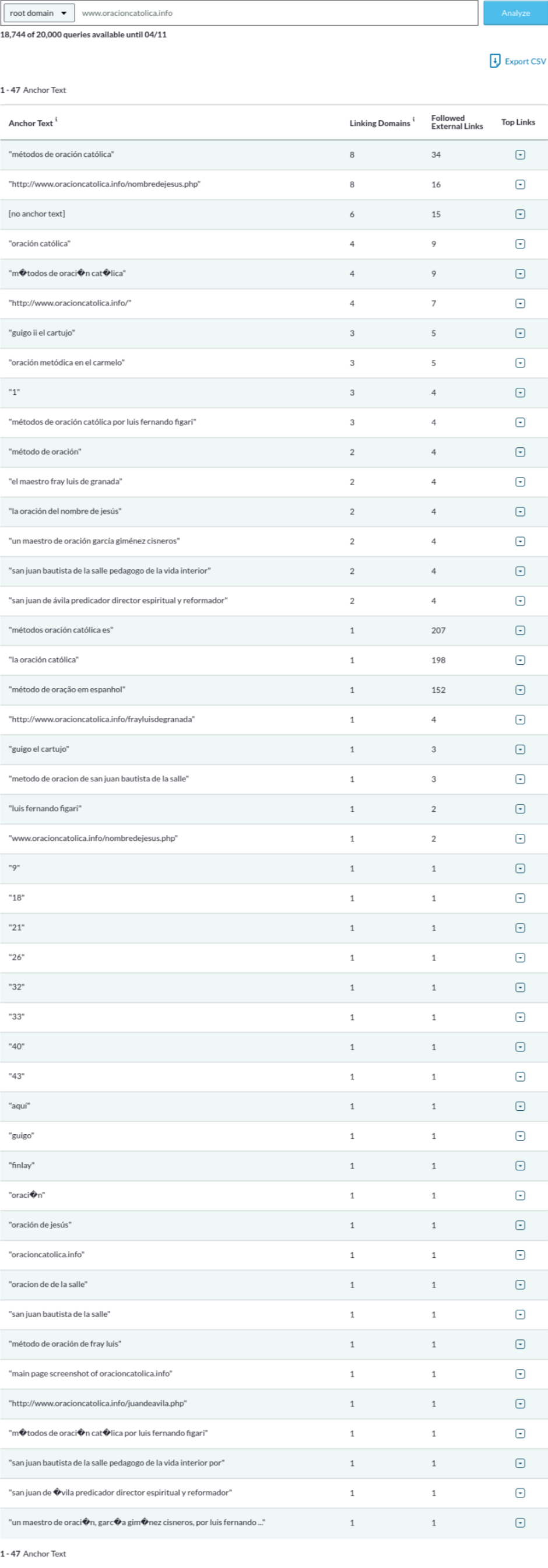Expand top links for "oración católica" row
This screenshot has width=548, height=1568.
click(520, 244)
